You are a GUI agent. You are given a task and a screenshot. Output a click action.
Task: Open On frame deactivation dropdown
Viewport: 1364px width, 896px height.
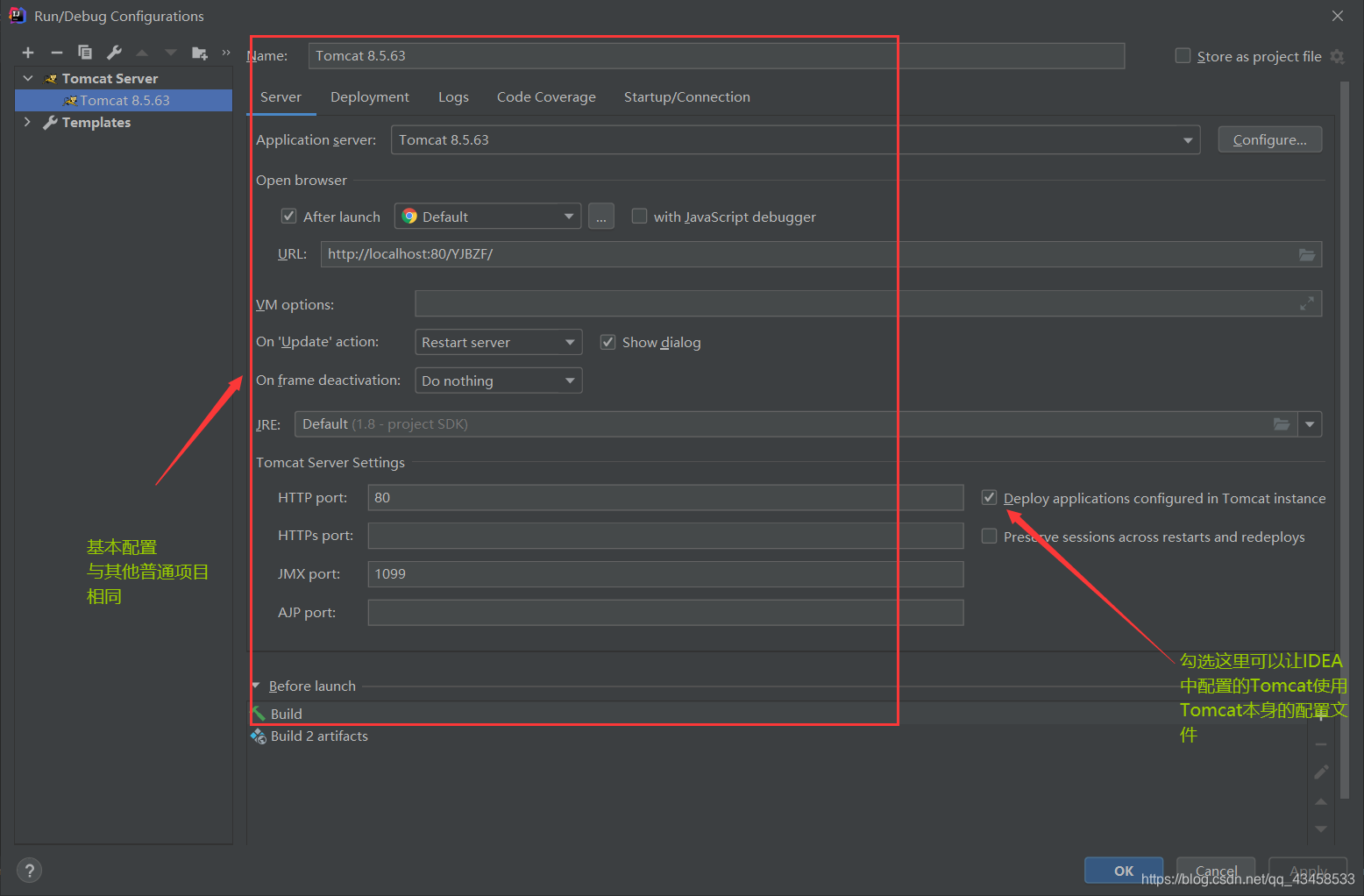point(498,380)
